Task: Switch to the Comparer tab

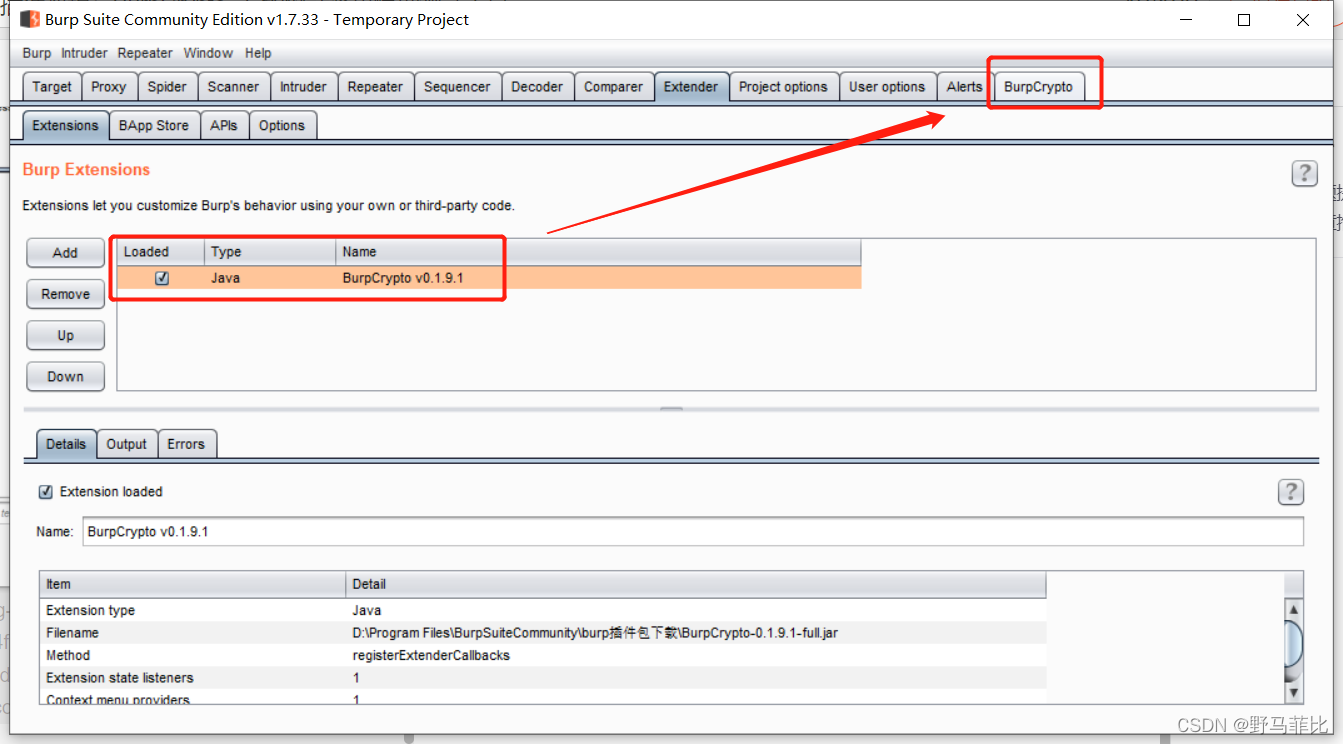Action: (613, 87)
